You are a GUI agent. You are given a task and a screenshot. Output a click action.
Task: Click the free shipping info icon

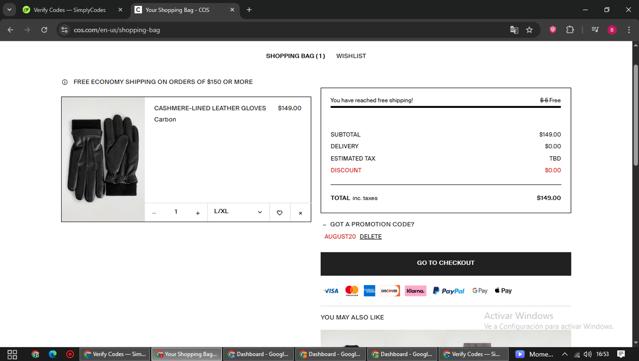[x=64, y=82]
